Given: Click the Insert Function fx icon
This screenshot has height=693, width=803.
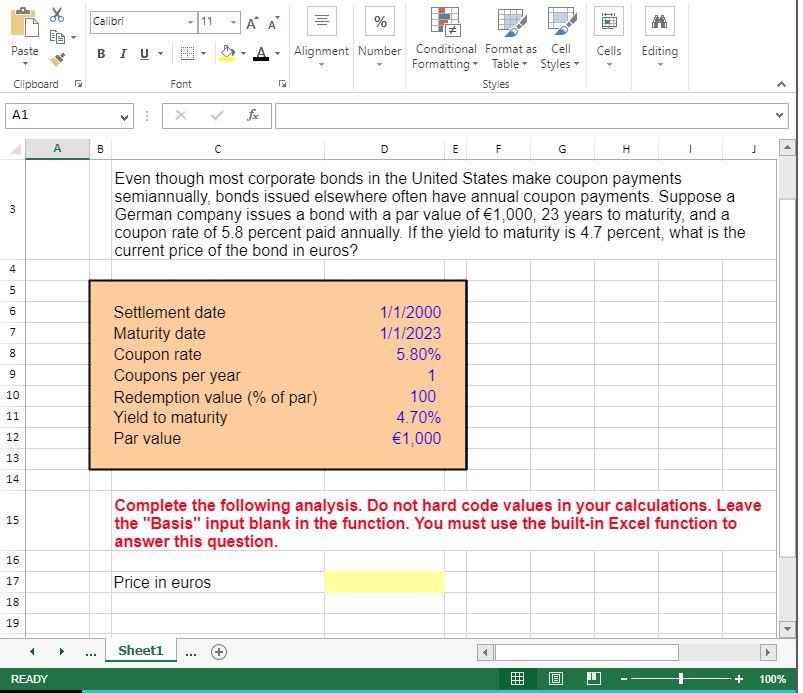Looking at the screenshot, I should [252, 115].
